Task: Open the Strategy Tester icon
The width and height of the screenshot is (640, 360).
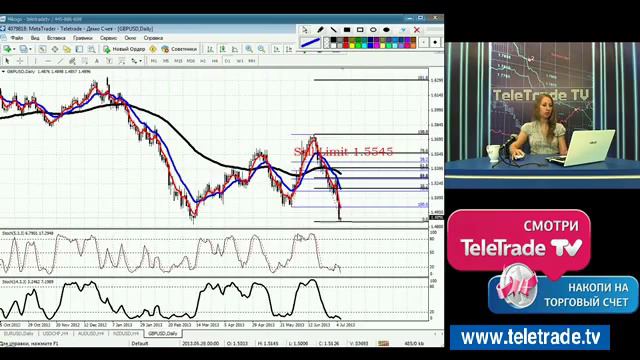Action: tap(91, 49)
